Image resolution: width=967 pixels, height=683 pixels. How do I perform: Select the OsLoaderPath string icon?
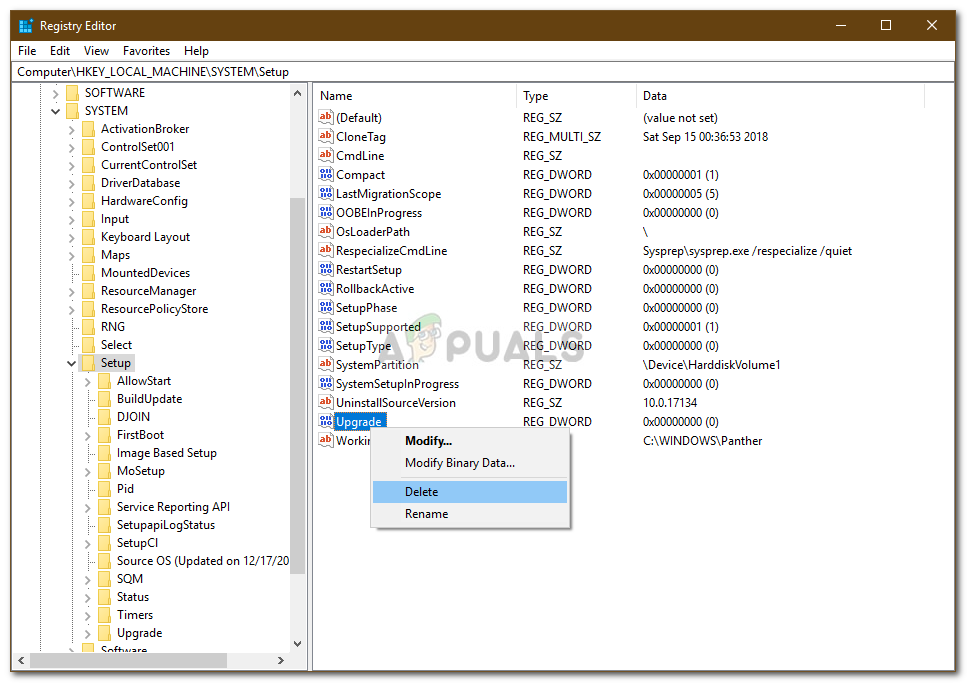coord(326,231)
